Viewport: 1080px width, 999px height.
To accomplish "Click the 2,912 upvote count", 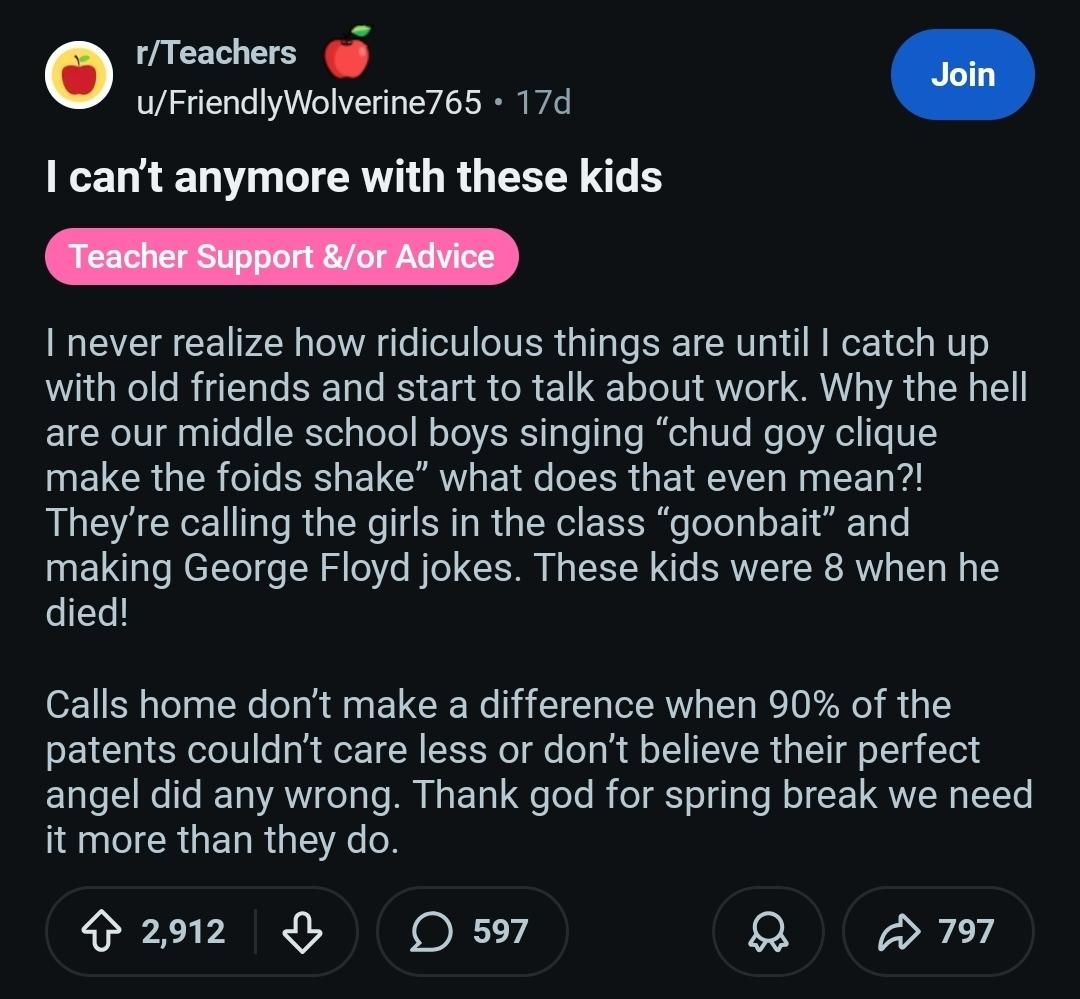I will [x=183, y=932].
